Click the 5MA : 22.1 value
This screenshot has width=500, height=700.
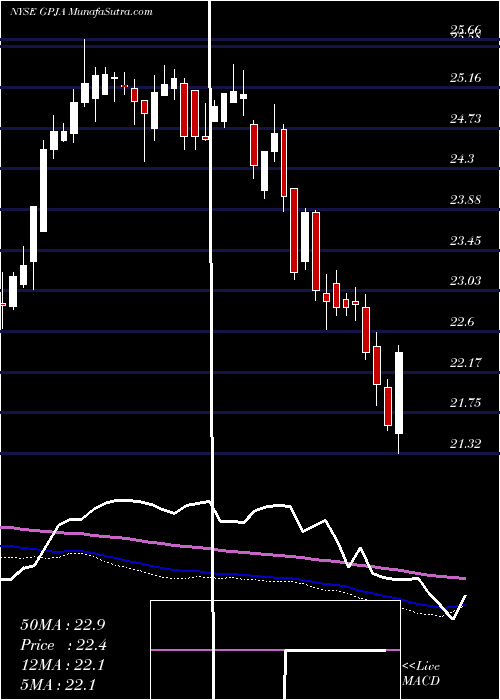coord(57,684)
